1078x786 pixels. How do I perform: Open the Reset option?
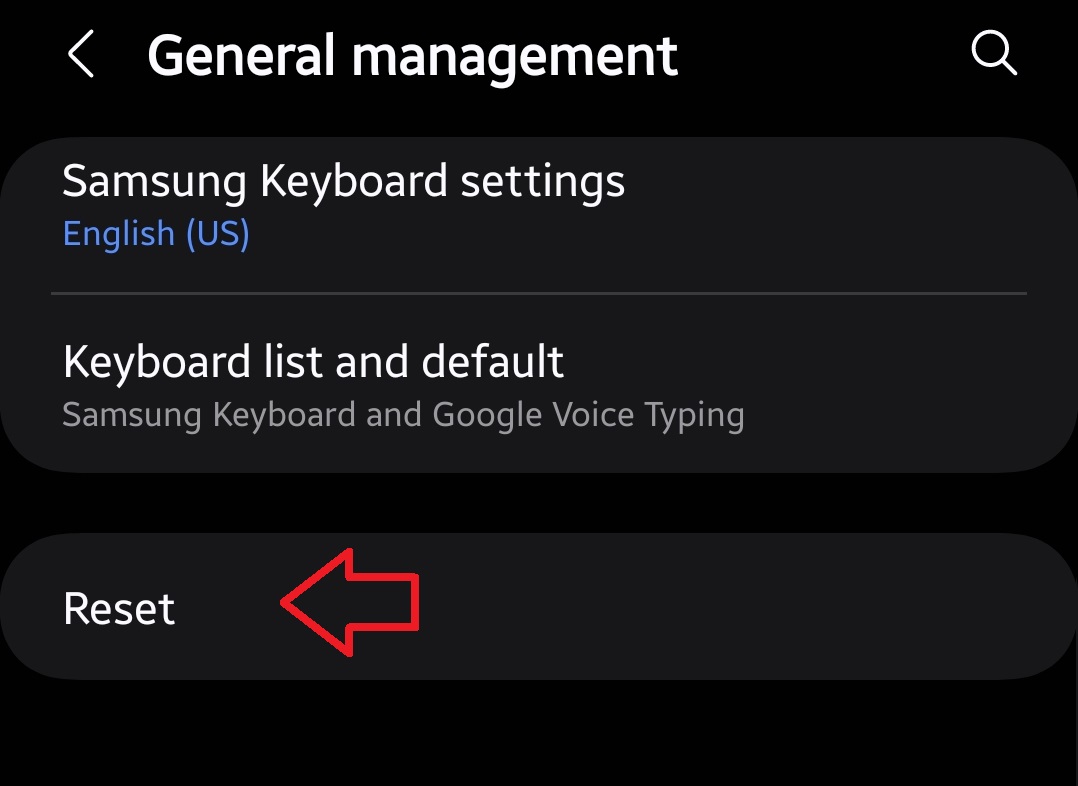(119, 609)
